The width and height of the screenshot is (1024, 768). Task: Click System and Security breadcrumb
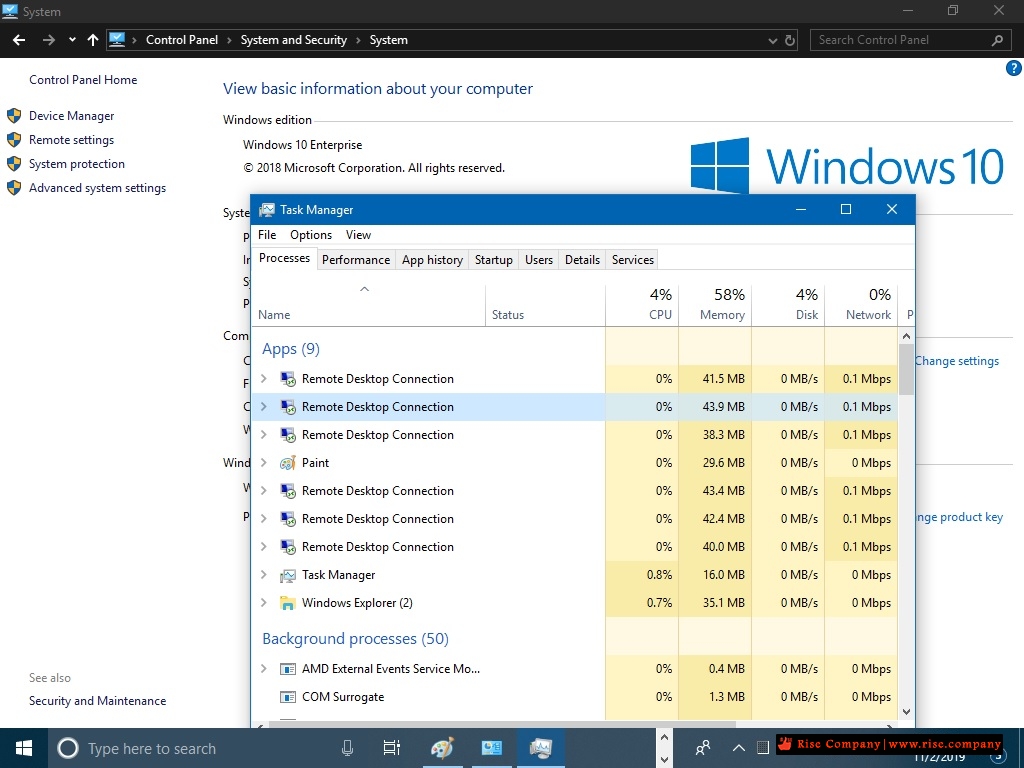tap(294, 40)
